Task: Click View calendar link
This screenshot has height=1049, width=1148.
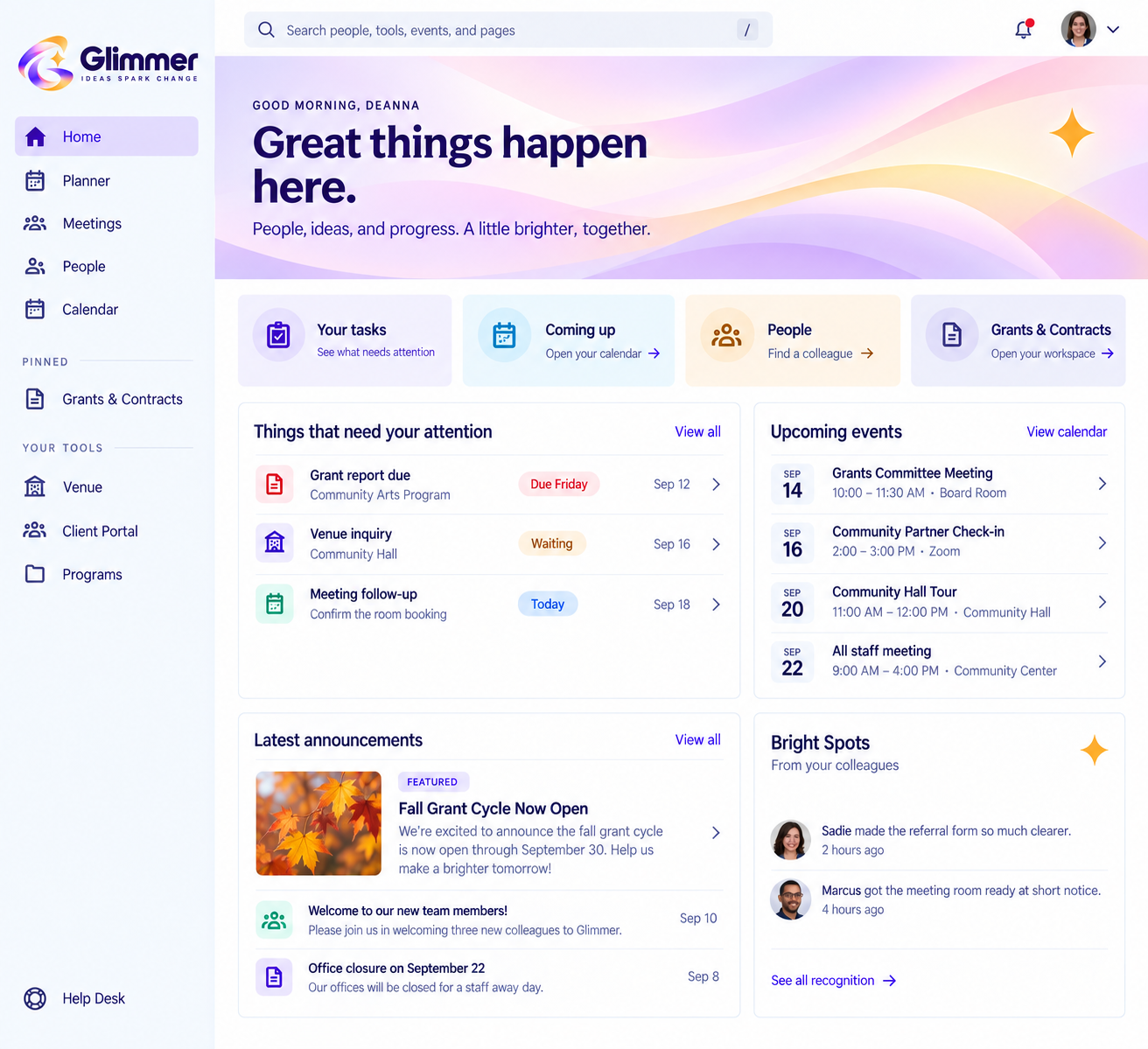Action: point(1067,431)
